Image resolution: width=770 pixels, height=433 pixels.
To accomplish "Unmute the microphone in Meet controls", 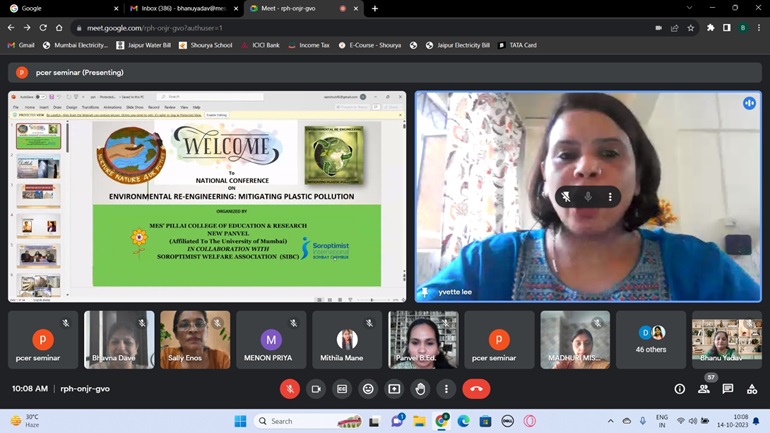I will (290, 389).
